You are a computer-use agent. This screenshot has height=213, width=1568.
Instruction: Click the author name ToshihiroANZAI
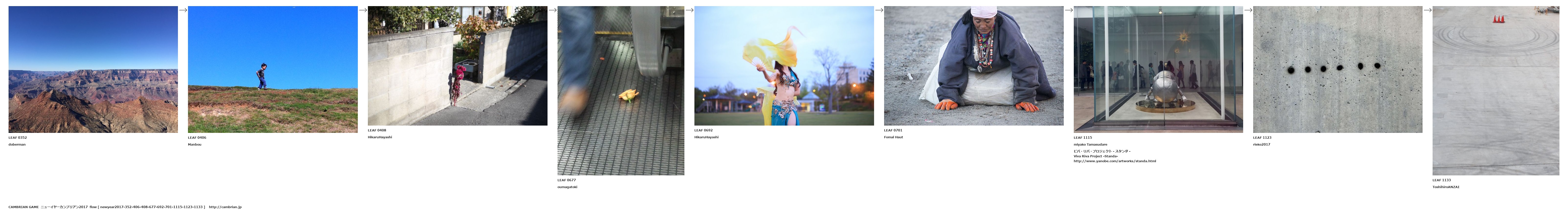click(x=1446, y=187)
